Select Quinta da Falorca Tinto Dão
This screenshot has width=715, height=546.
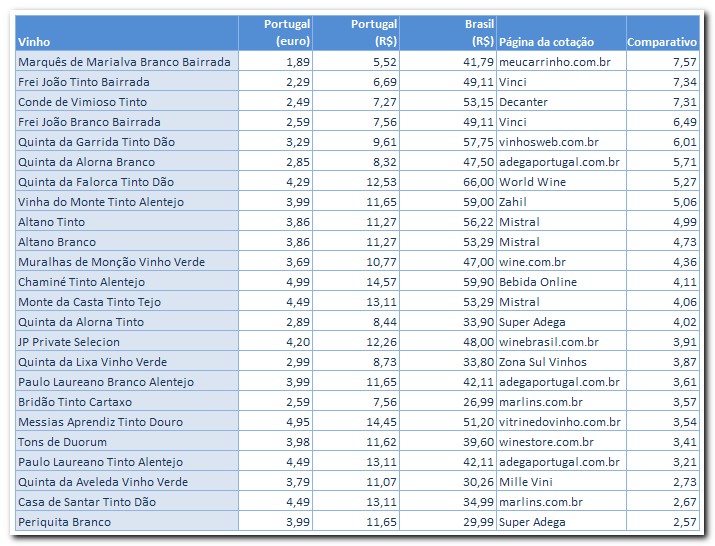pos(127,182)
